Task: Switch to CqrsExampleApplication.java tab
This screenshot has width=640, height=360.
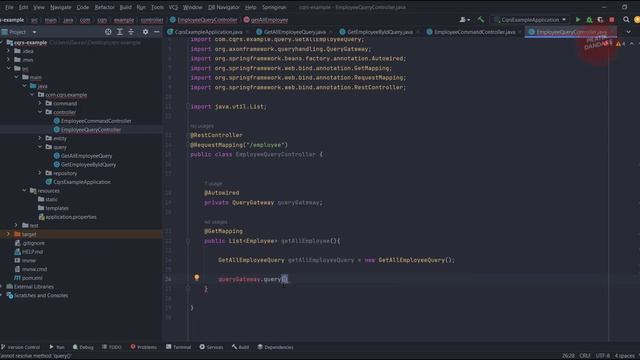Action: click(208, 32)
